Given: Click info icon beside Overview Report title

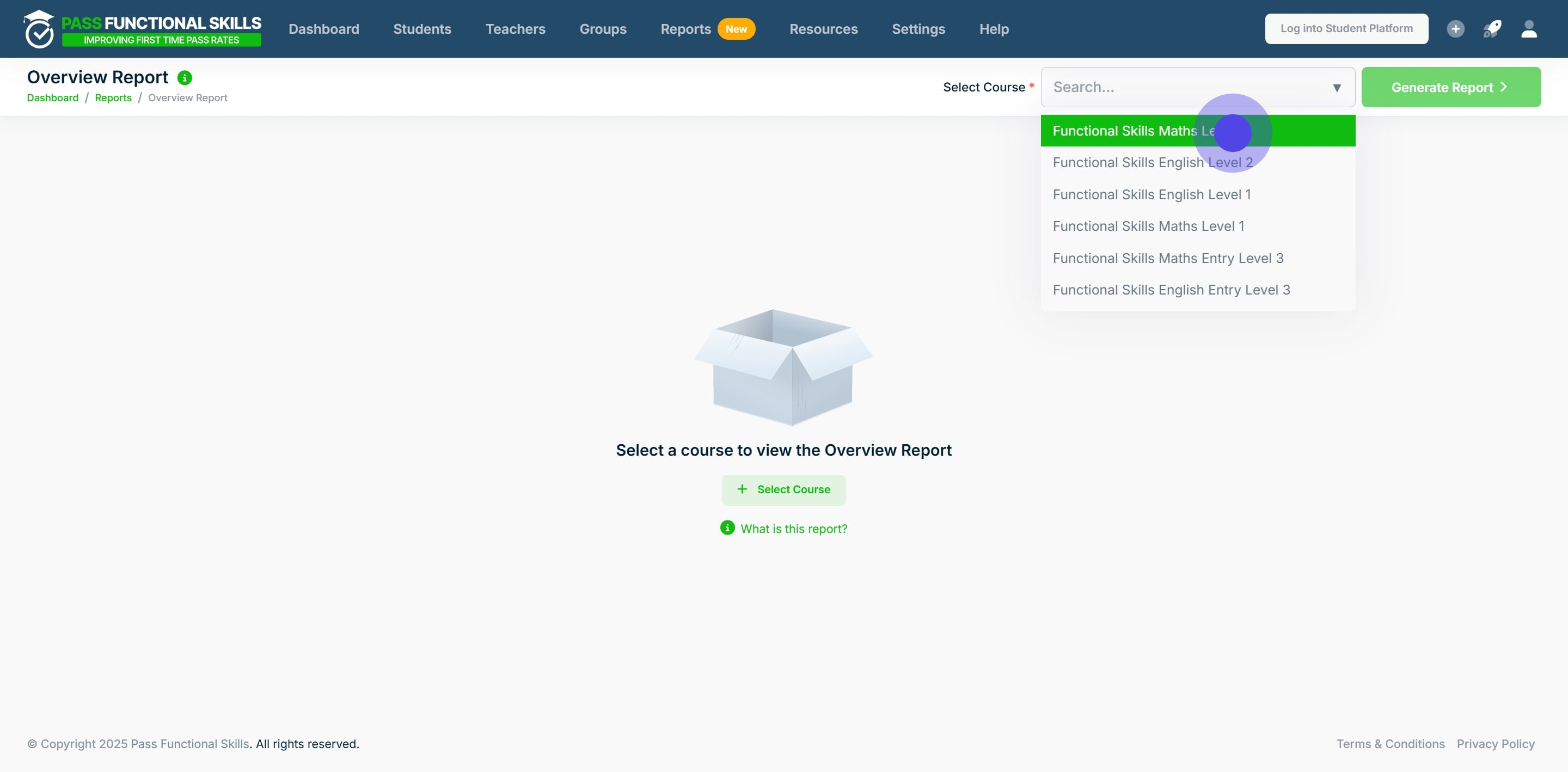Looking at the screenshot, I should [185, 78].
